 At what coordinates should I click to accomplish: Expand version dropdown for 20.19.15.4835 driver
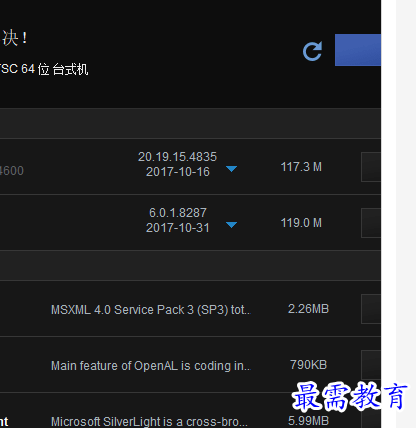tap(231, 169)
